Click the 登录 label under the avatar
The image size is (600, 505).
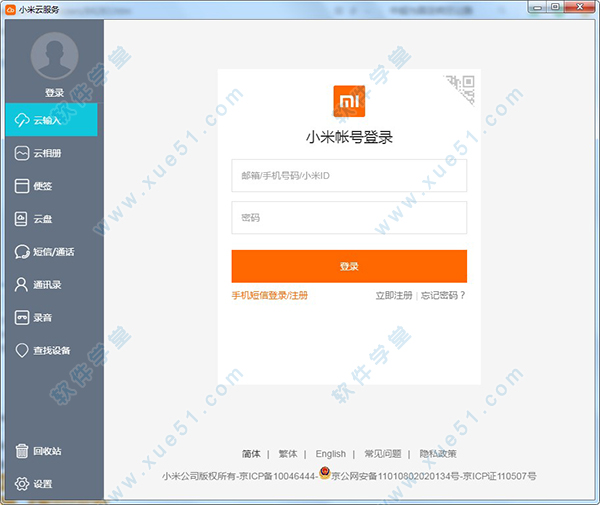(x=54, y=93)
